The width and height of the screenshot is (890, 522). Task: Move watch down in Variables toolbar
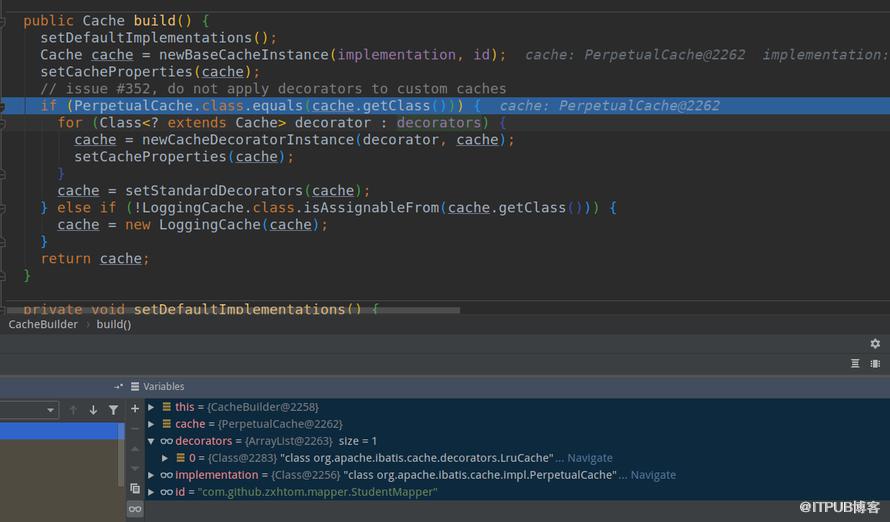point(135,468)
